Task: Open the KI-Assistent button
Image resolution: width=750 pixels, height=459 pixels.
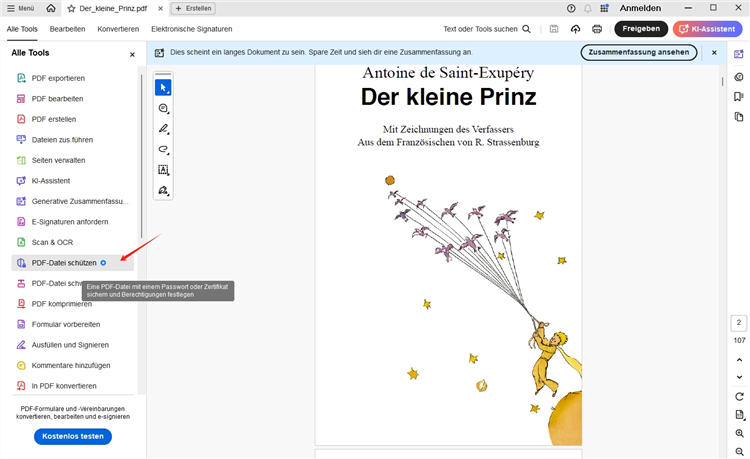Action: (707, 29)
